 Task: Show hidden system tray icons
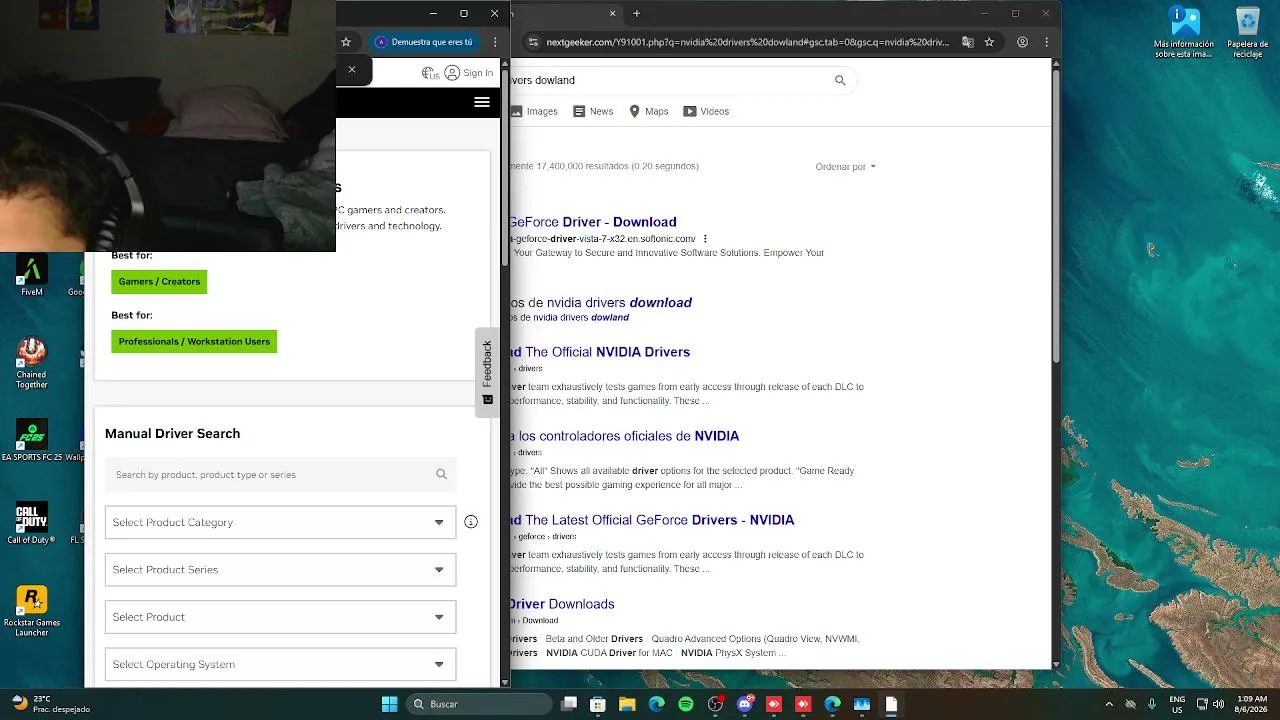pyautogui.click(x=1109, y=704)
